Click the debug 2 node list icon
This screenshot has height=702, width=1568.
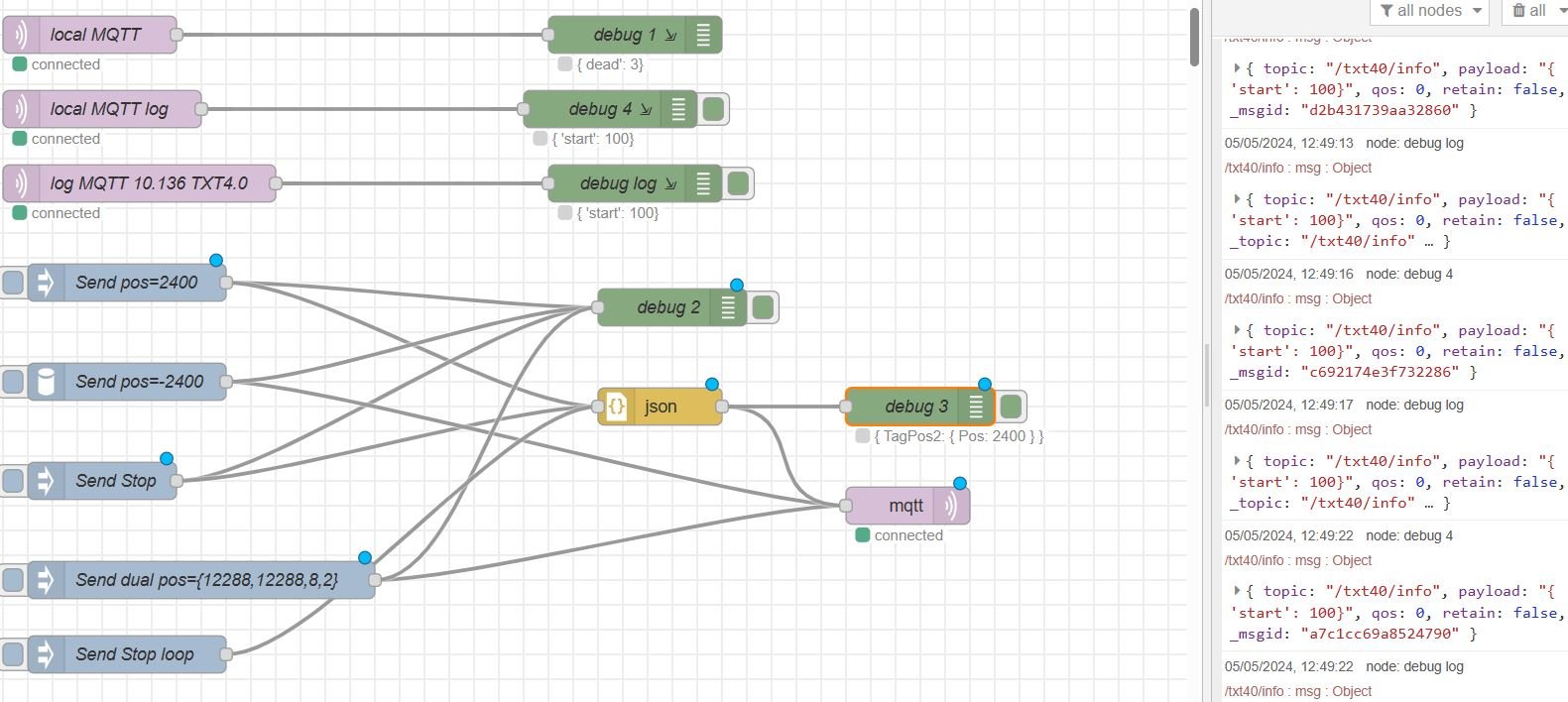[x=728, y=307]
